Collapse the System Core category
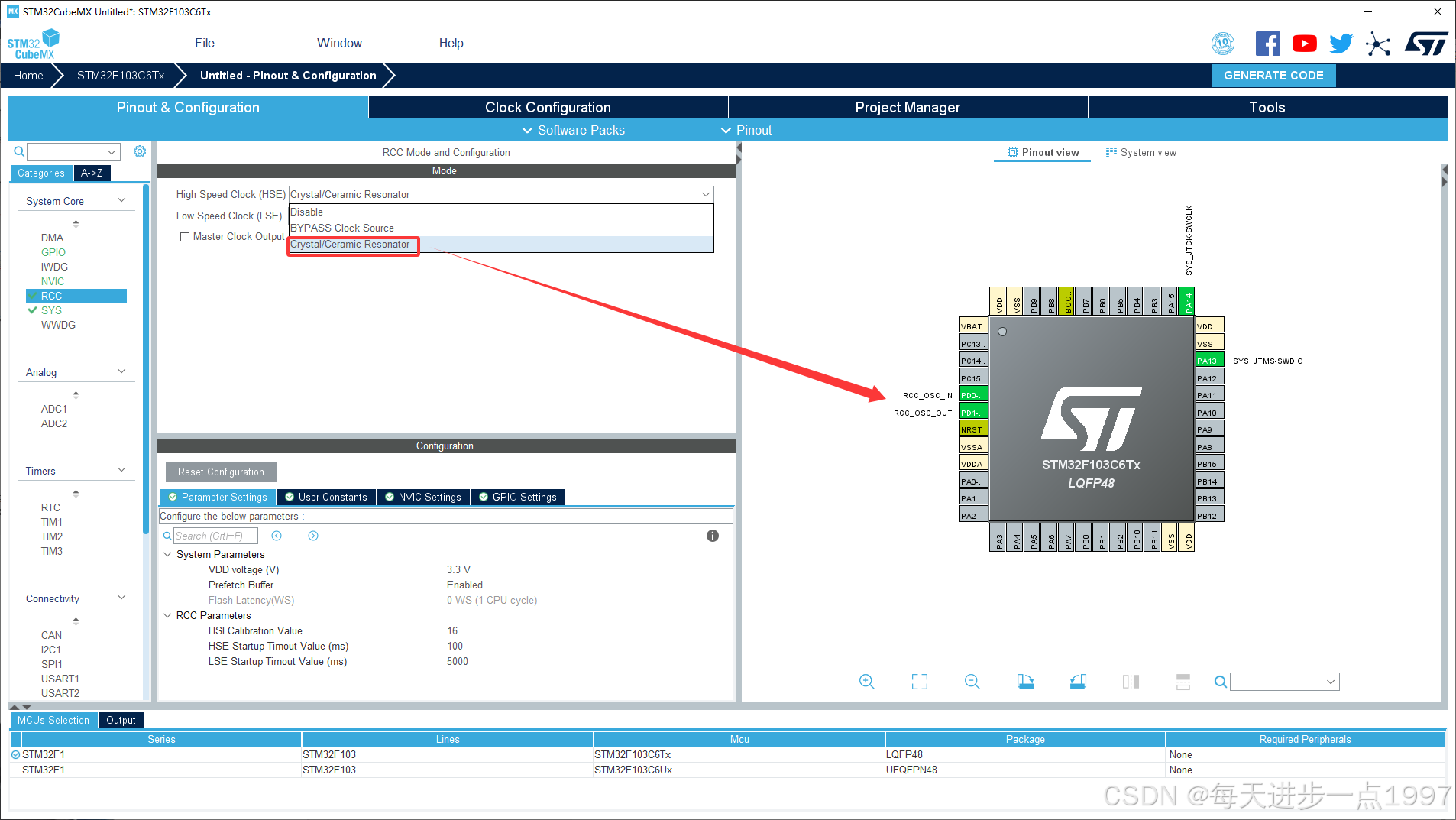 [121, 200]
